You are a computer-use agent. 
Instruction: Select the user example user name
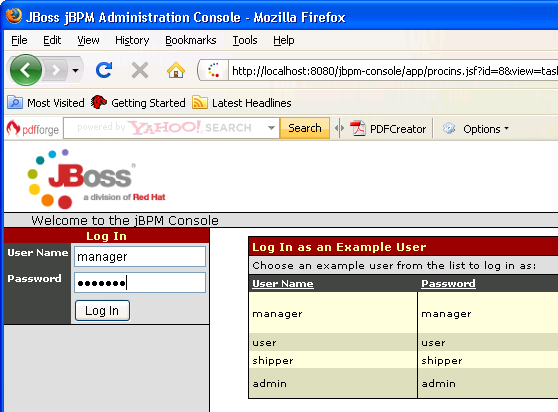click(x=264, y=343)
